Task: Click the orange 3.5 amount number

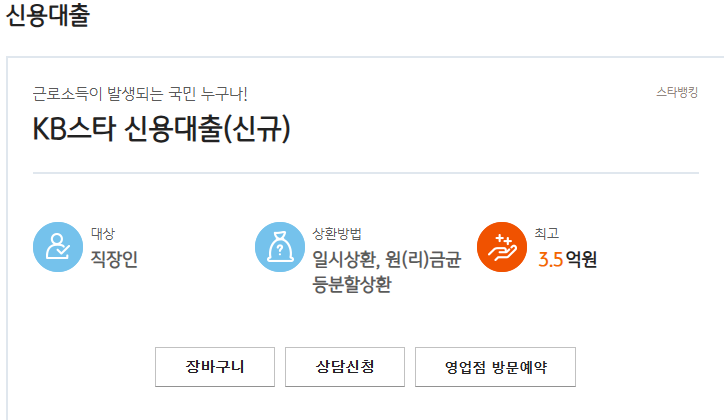Action: [549, 260]
